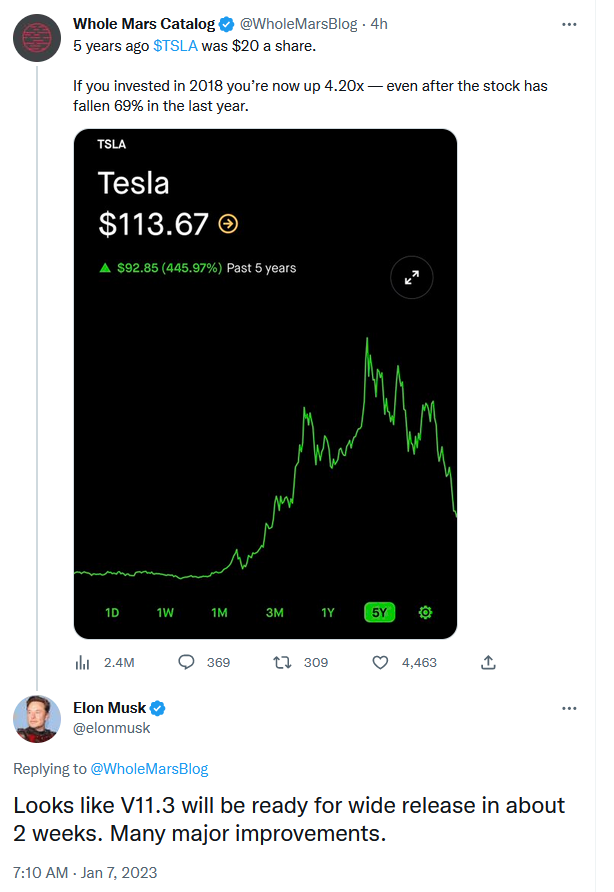Click the expand chart arrows icon
The width and height of the screenshot is (614, 892).
pyautogui.click(x=411, y=278)
